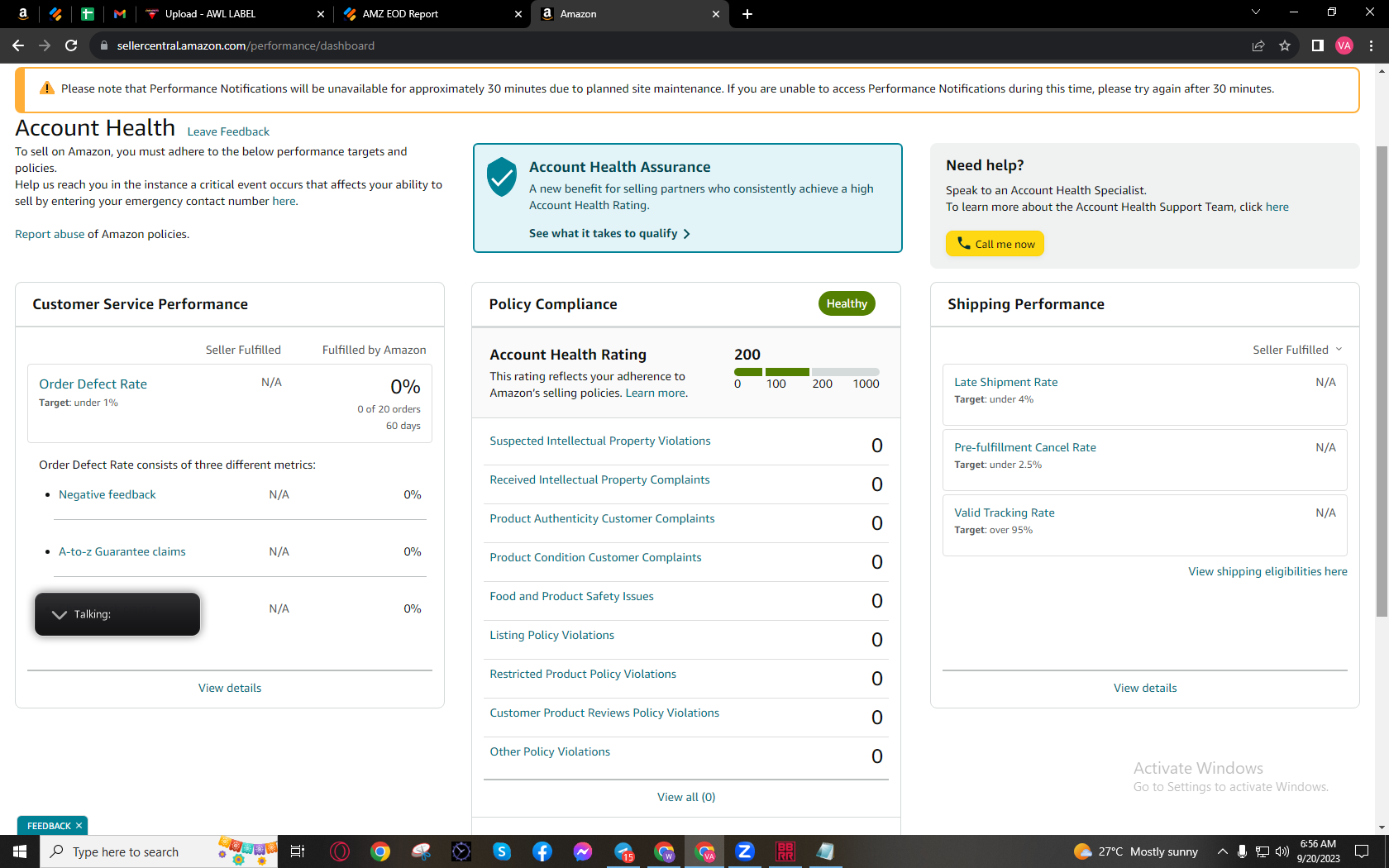1389x868 pixels.
Task: Open the Order Defect Rate metric
Action: click(93, 384)
